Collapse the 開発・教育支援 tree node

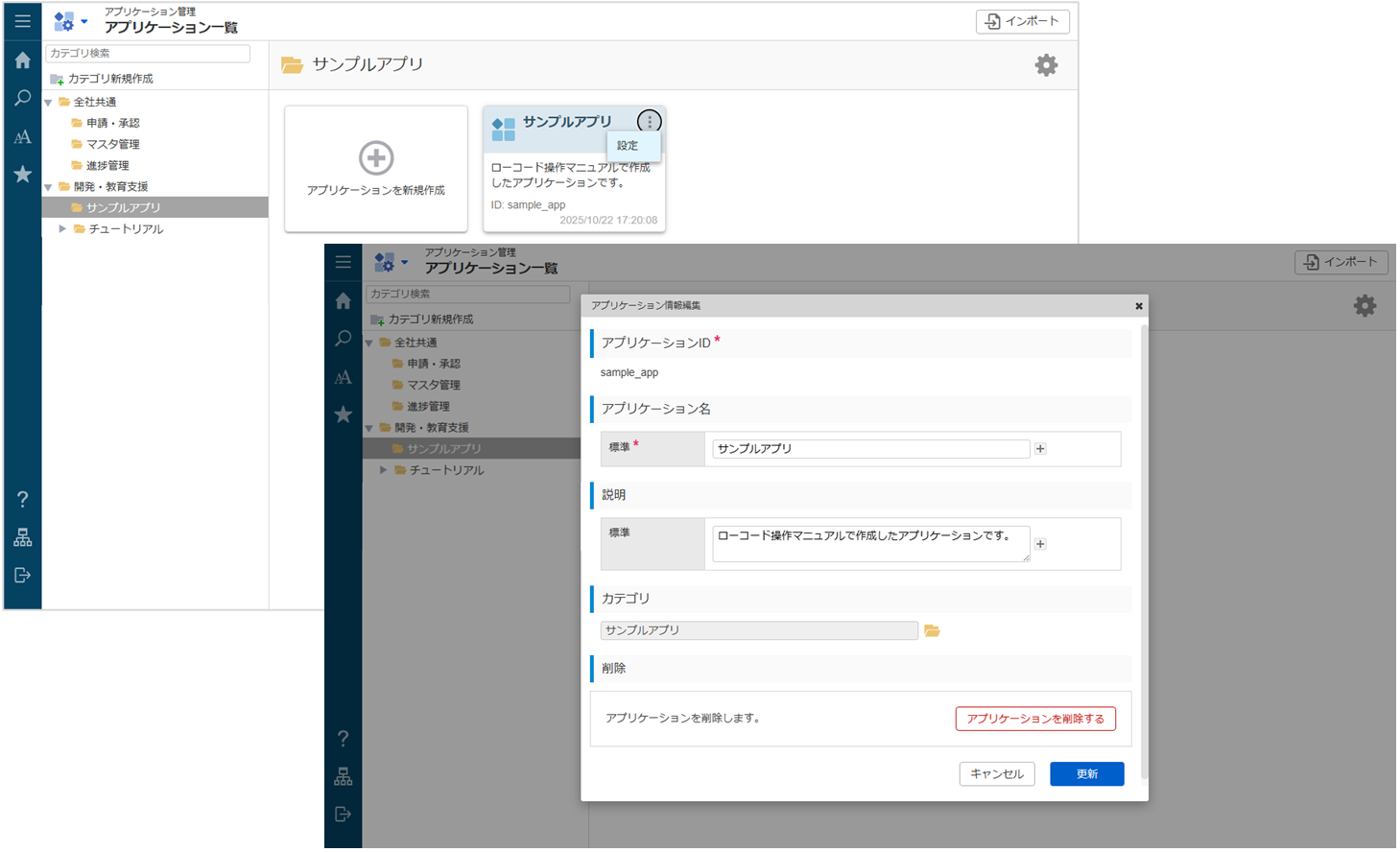pyautogui.click(x=48, y=187)
